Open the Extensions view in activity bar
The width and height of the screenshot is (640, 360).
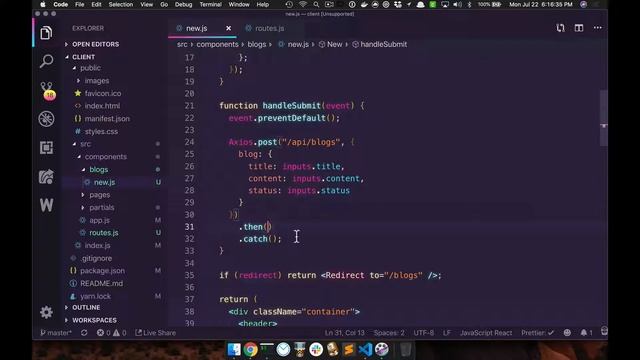(x=46, y=147)
